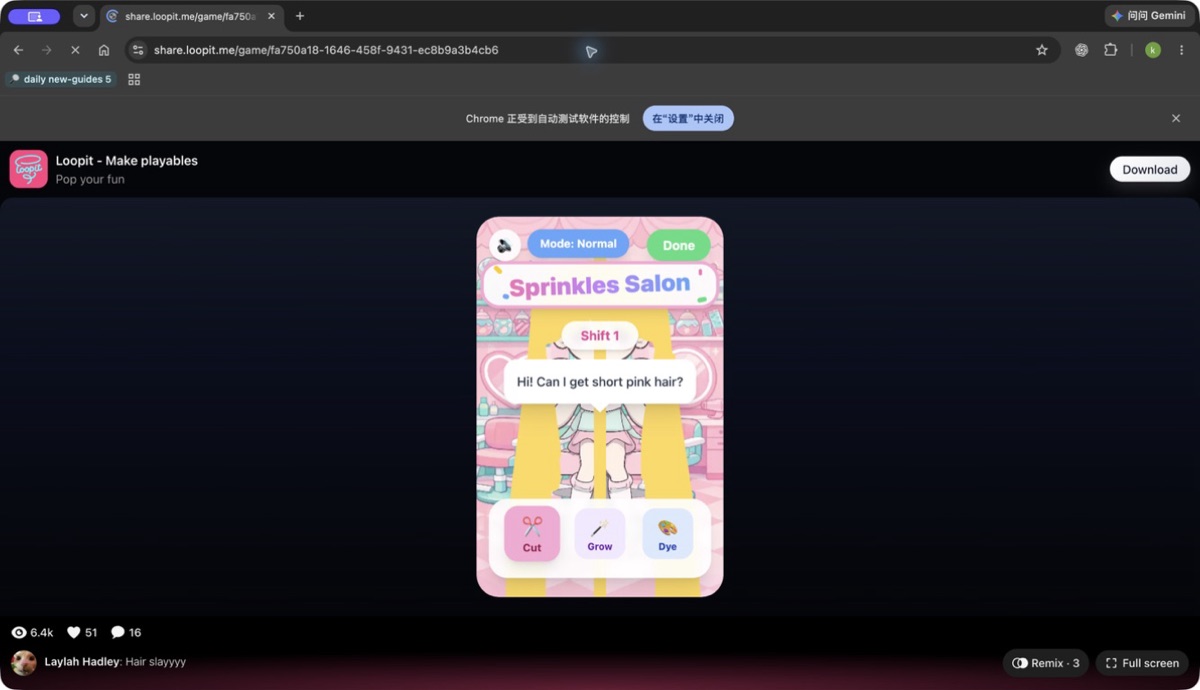Open the browser home page
The width and height of the screenshot is (1200, 690).
tap(104, 50)
